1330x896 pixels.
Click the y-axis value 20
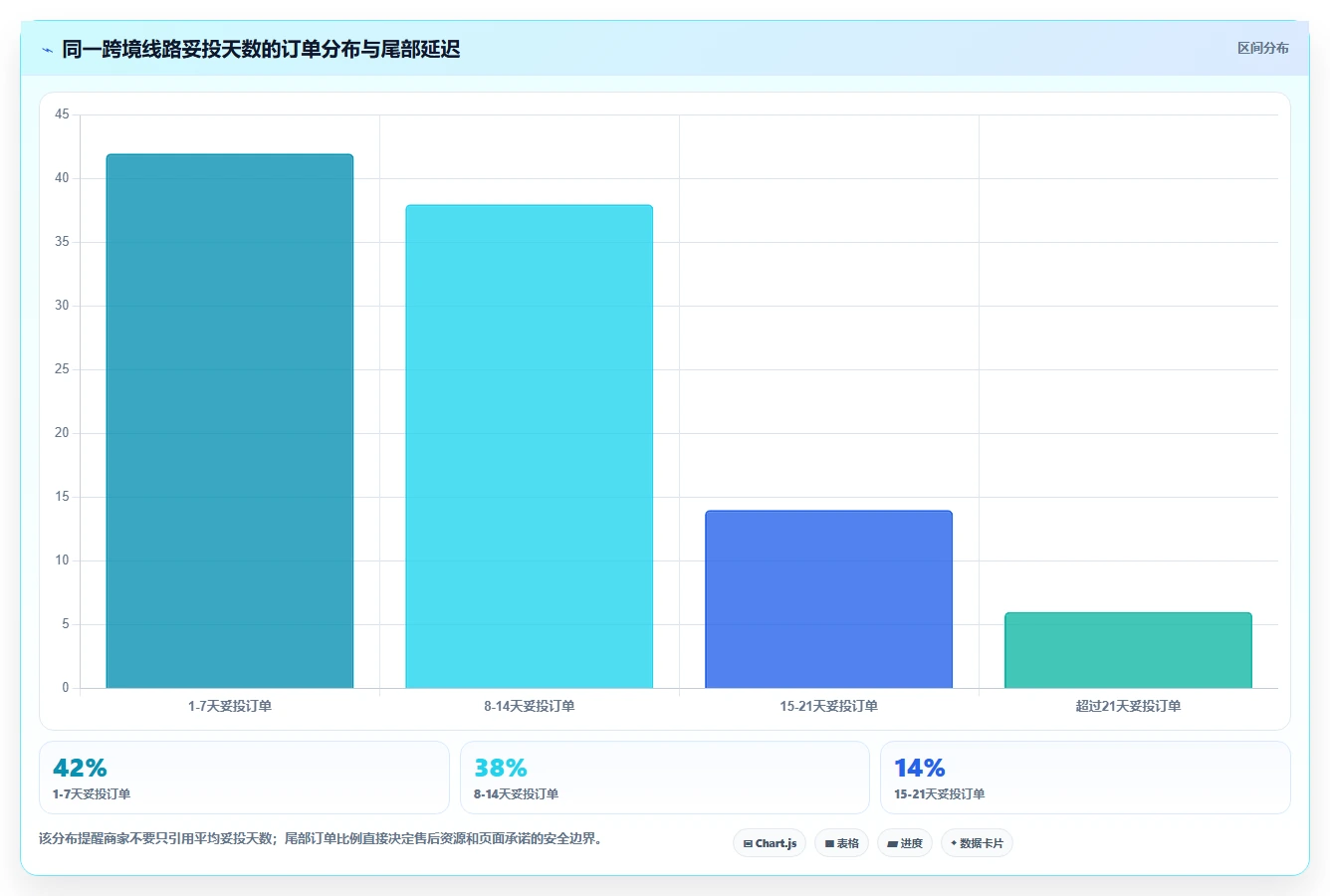62,433
